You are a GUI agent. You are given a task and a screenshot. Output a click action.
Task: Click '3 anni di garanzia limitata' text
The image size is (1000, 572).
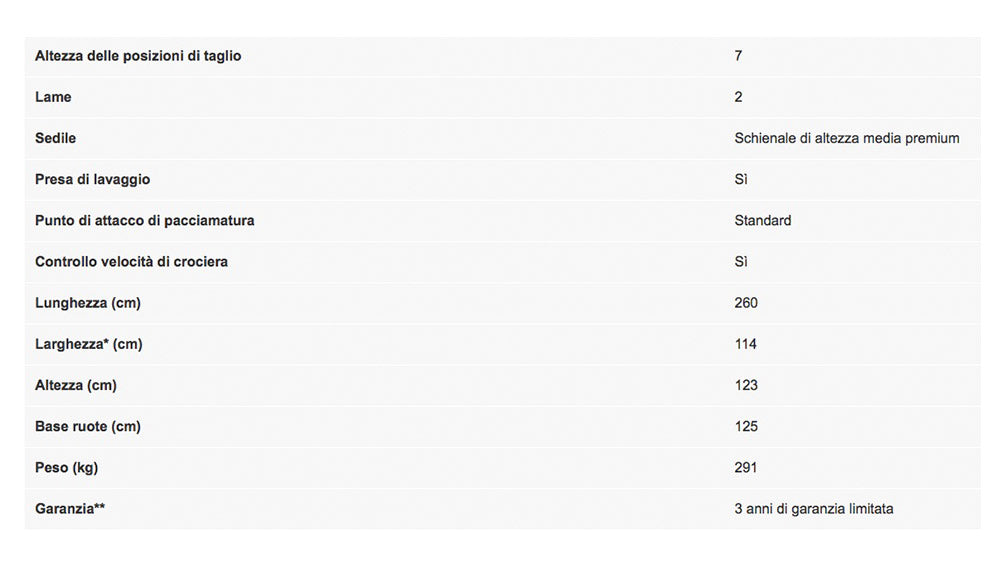coord(813,509)
